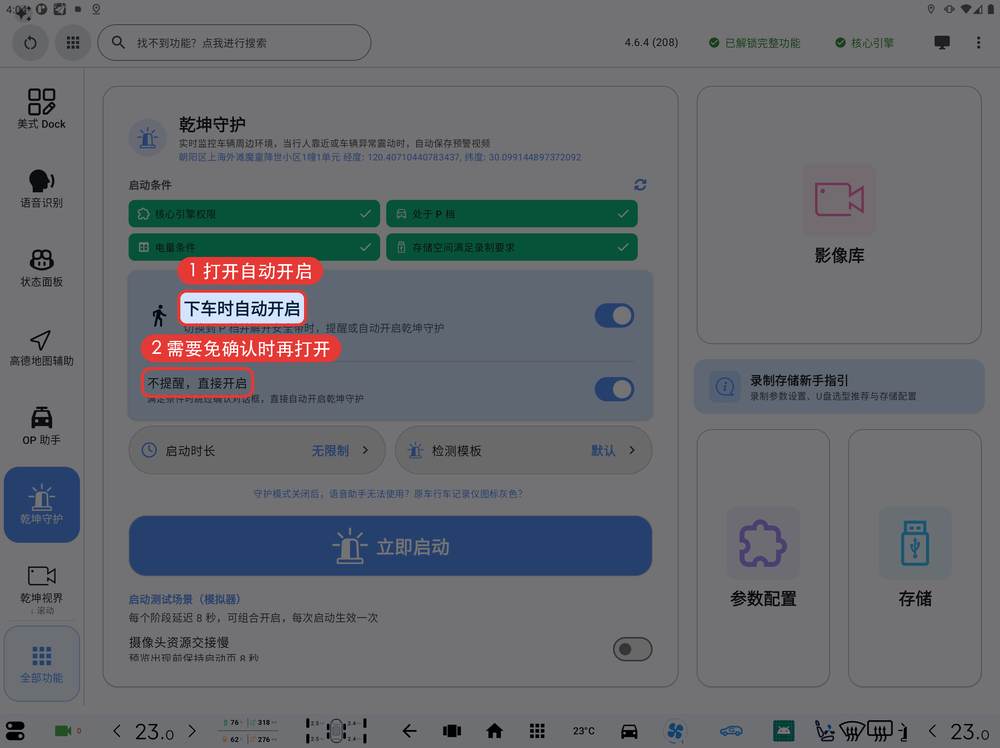
Task: Click the green camera recorder icon
Action: click(62, 731)
